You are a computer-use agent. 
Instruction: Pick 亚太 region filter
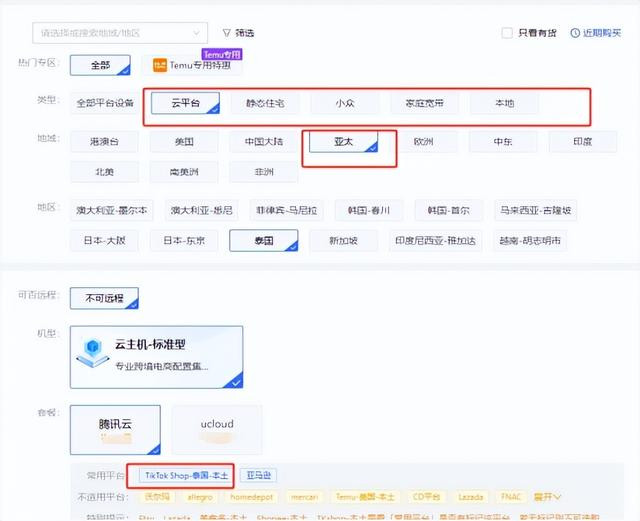click(x=343, y=142)
